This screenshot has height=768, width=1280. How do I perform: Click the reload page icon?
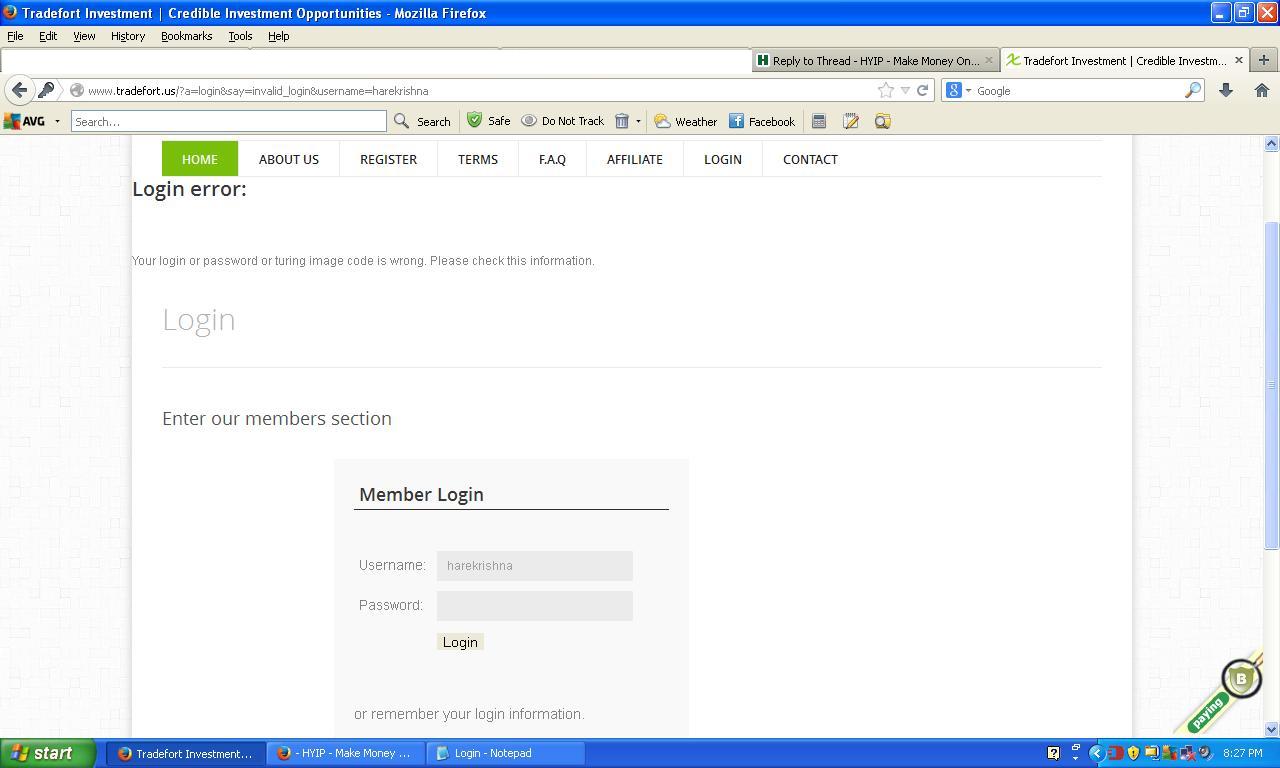(923, 90)
